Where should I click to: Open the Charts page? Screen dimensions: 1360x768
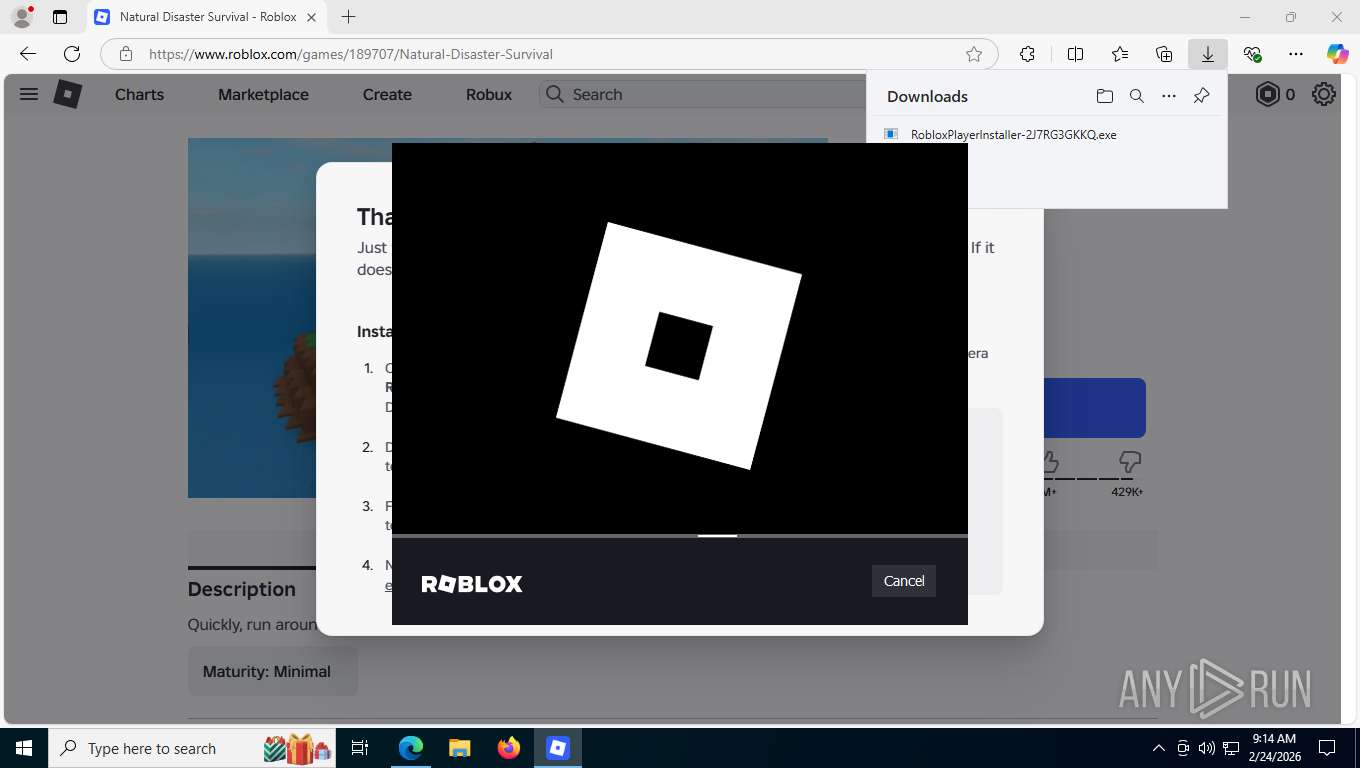[139, 94]
